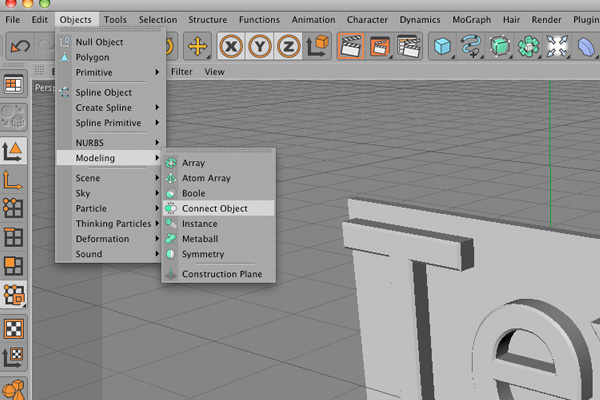Click the Undo arrow icon
600x400 pixels.
[x=20, y=47]
